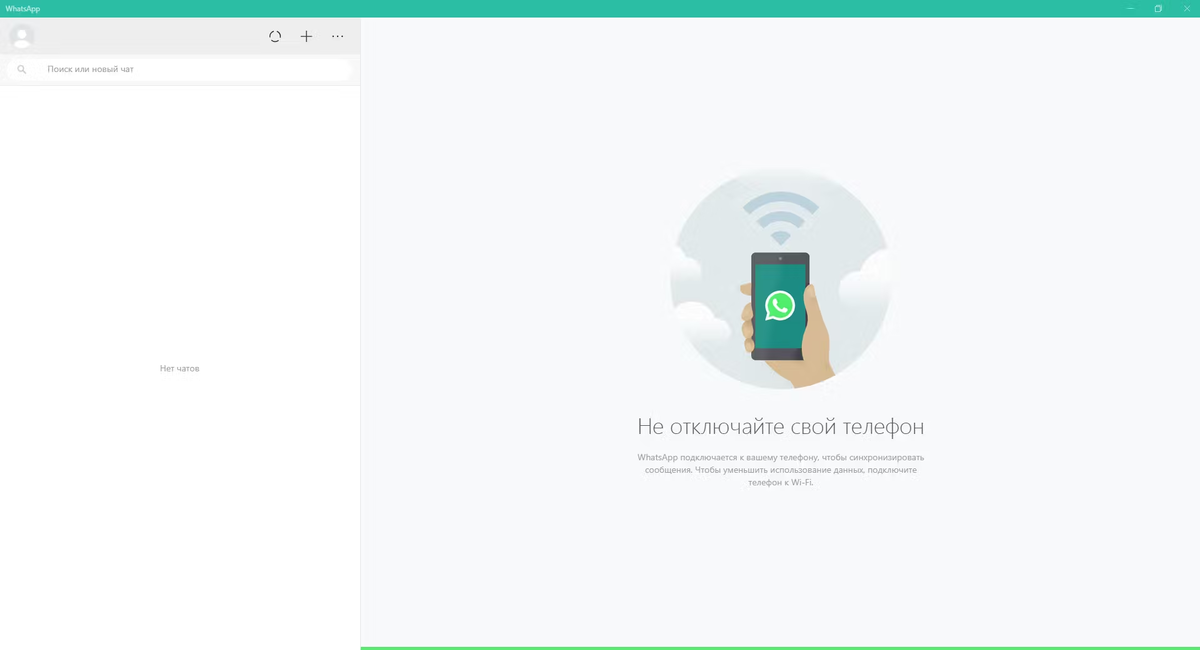
Task: Click the phone illustration with WhatsApp logo
Action: 781,279
